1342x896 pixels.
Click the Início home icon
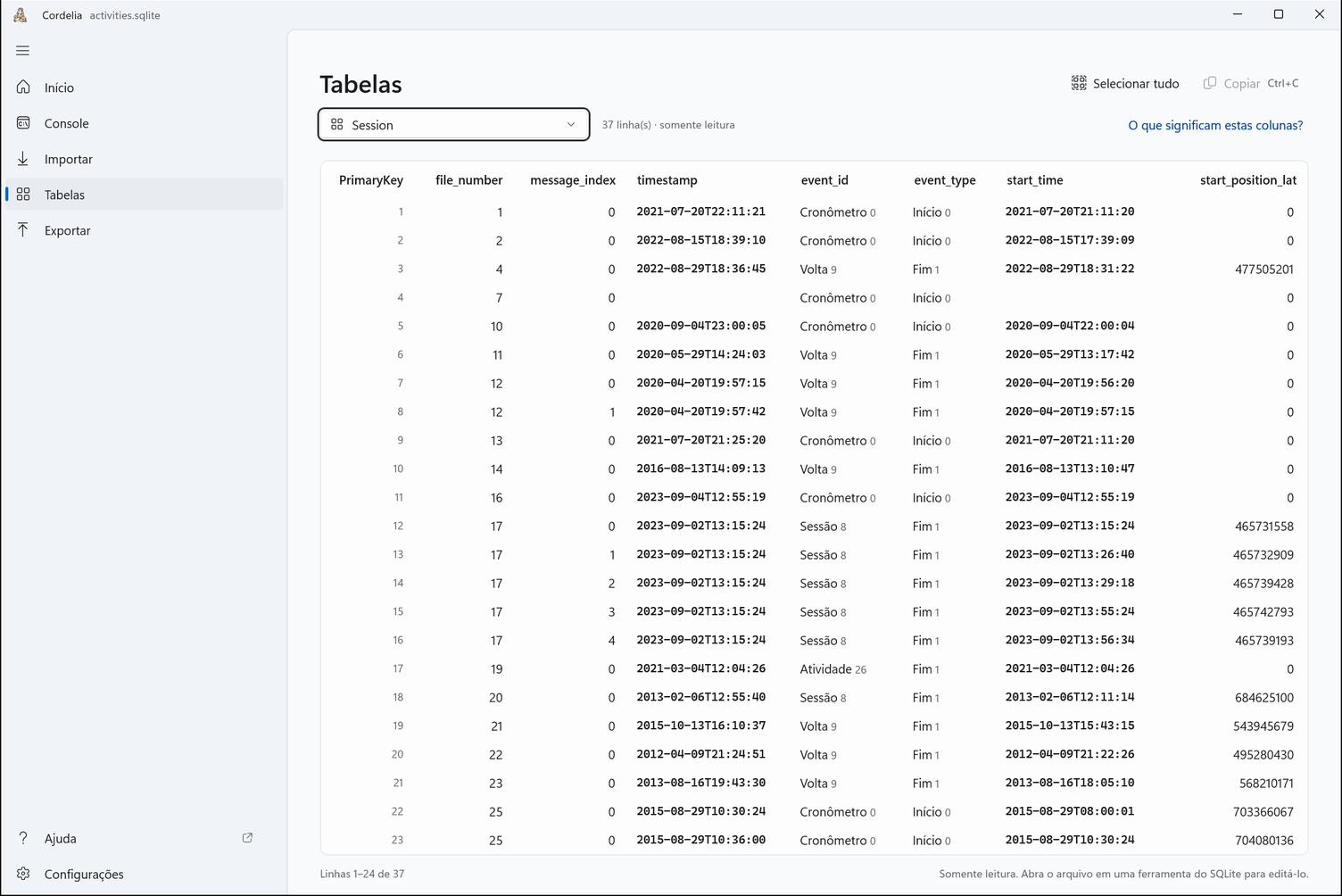pyautogui.click(x=23, y=87)
